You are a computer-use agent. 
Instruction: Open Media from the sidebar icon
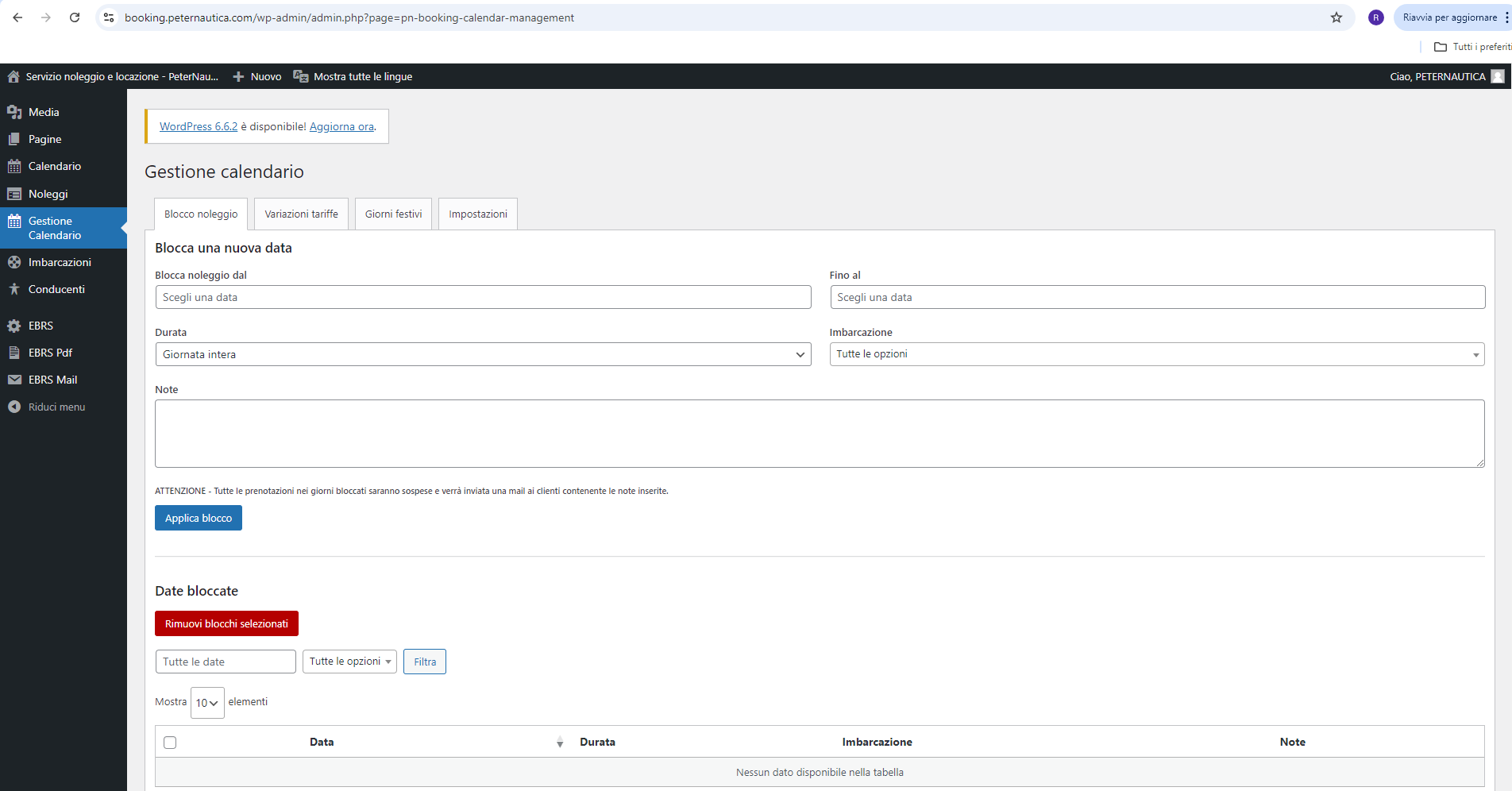14,112
